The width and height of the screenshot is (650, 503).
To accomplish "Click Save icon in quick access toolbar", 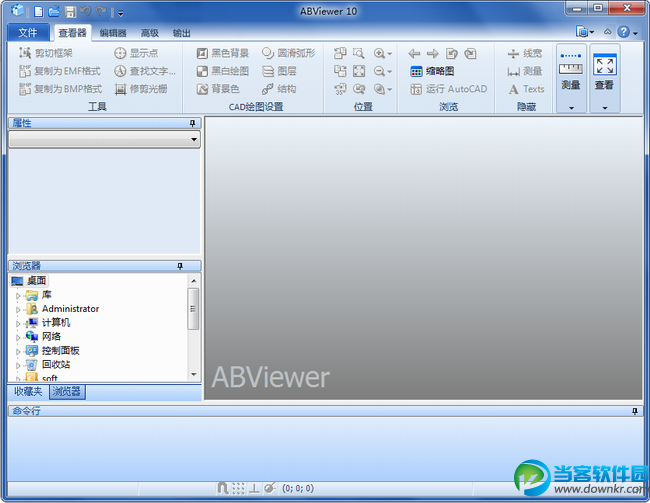I will click(x=70, y=12).
